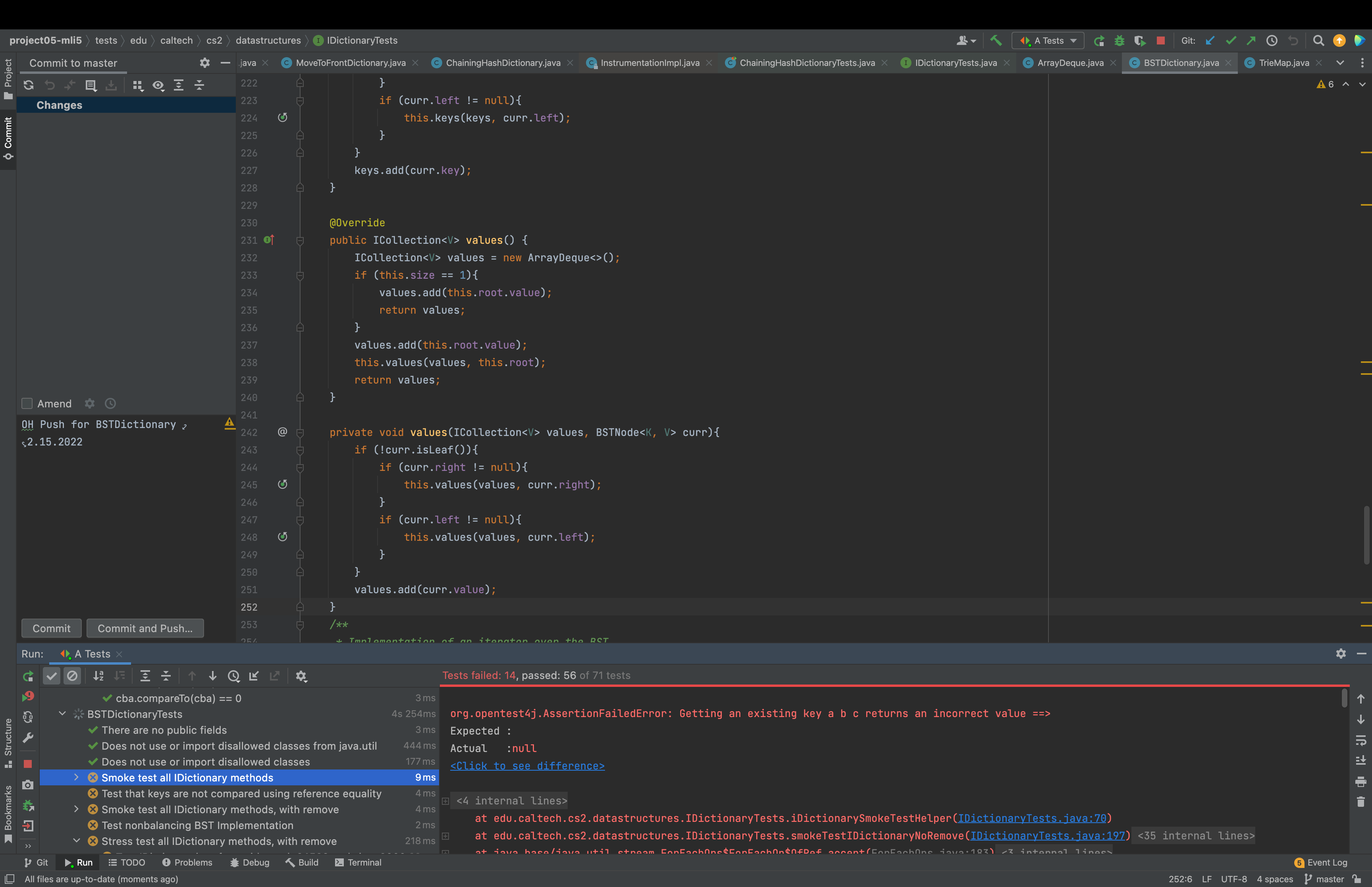This screenshot has width=1372, height=887.
Task: Click the Refresh changes icon in Commit panel
Action: (x=28, y=85)
